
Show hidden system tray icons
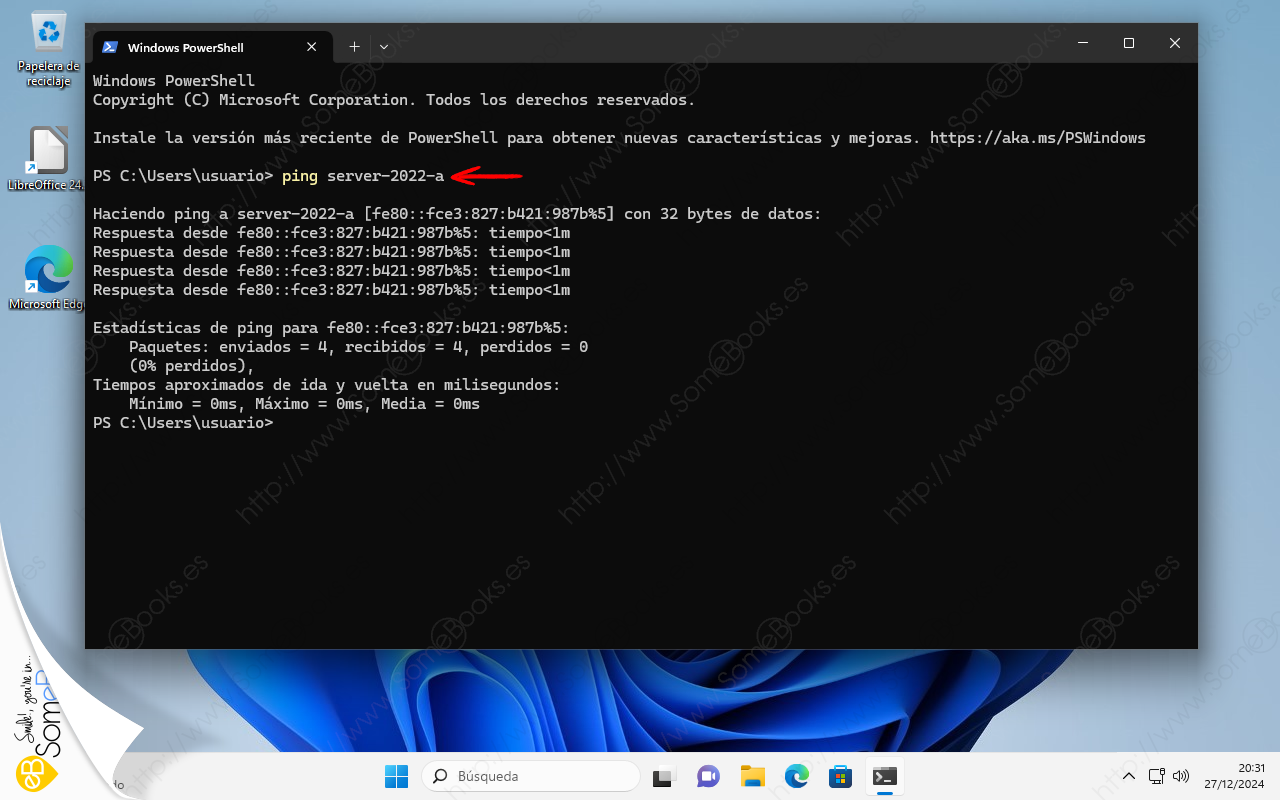pos(1129,776)
